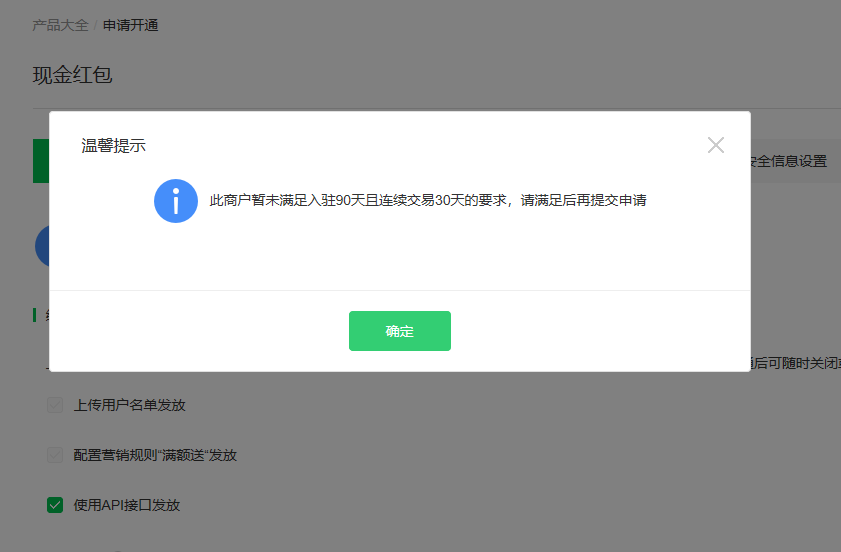
Task: Click the slash separator in breadcrumb
Action: pos(95,25)
